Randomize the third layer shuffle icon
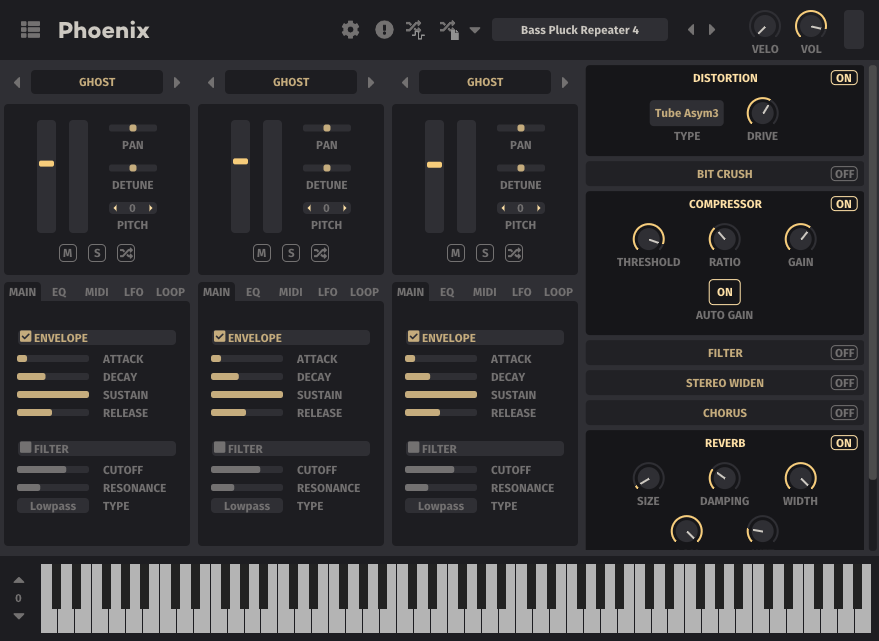879x641 pixels. pyautogui.click(x=514, y=253)
